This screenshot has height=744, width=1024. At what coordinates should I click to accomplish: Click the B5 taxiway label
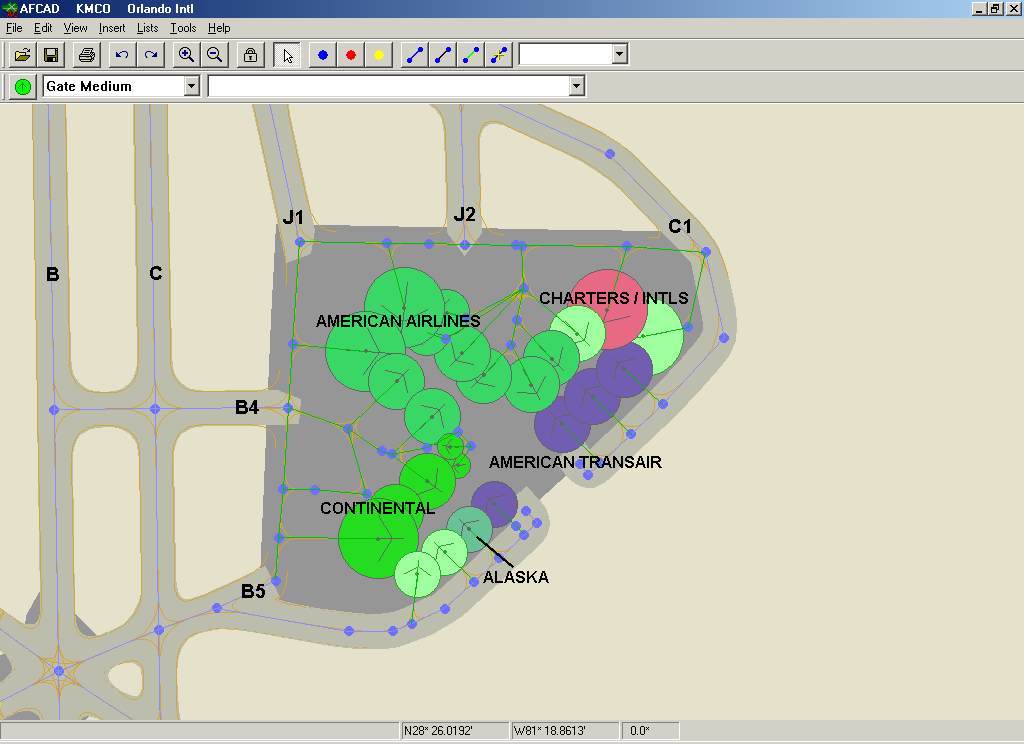[253, 590]
